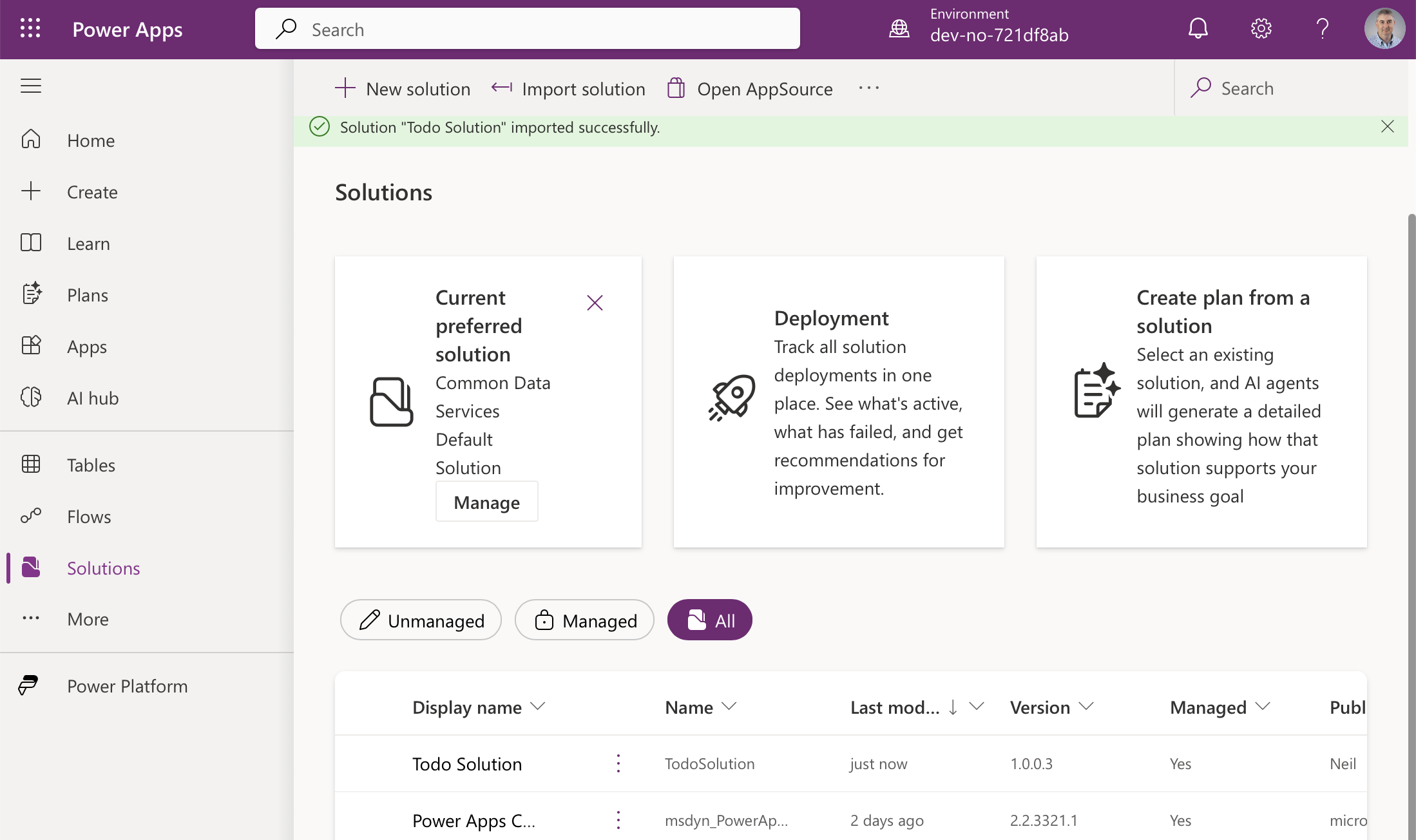Screen dimensions: 1416x840
Task: Close the Current preferred solution card
Action: 595,303
